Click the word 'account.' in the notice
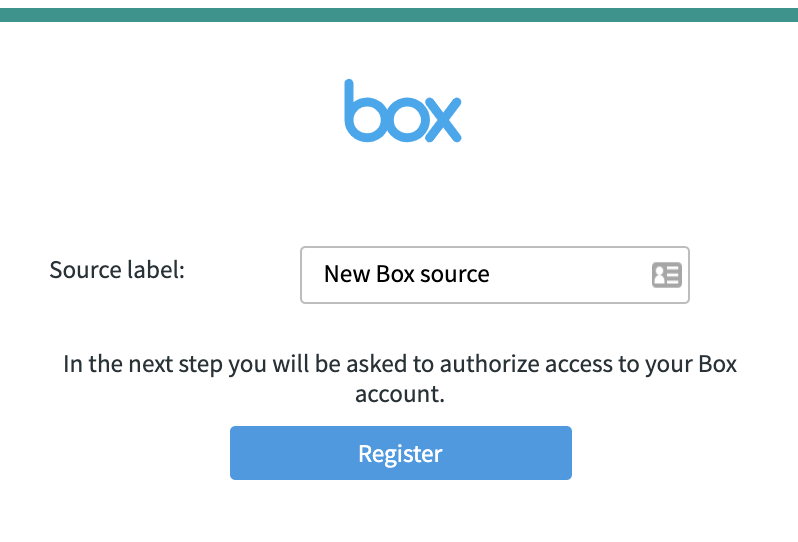The image size is (798, 542). pos(400,394)
